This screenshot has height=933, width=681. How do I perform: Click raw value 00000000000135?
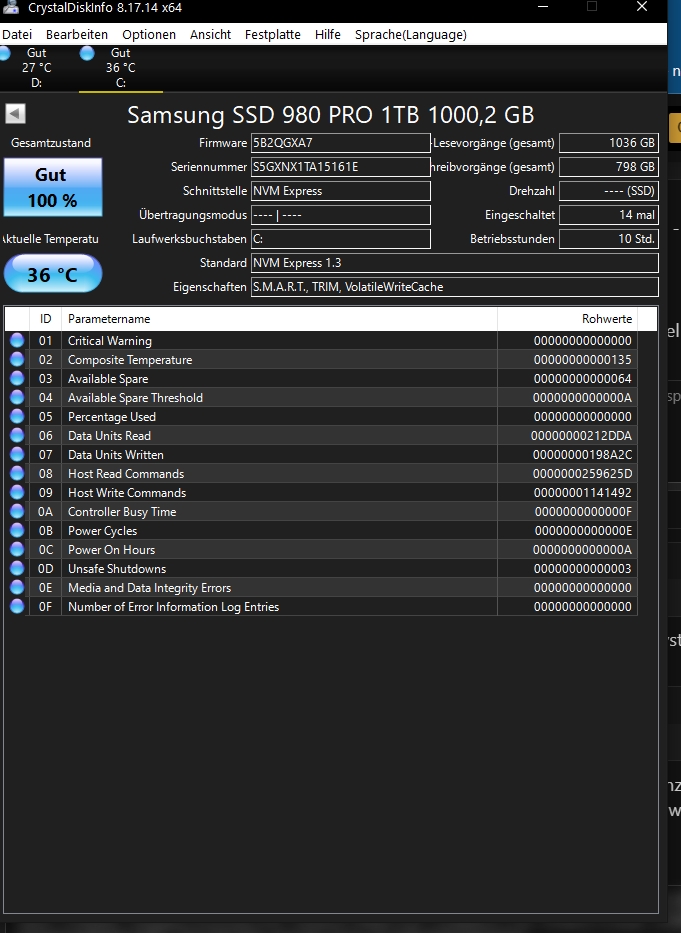pos(582,360)
